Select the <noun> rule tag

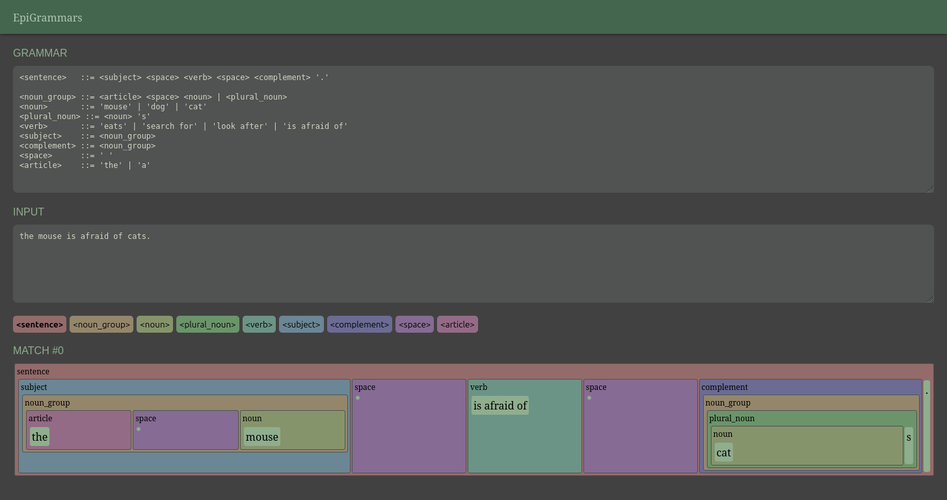click(155, 324)
